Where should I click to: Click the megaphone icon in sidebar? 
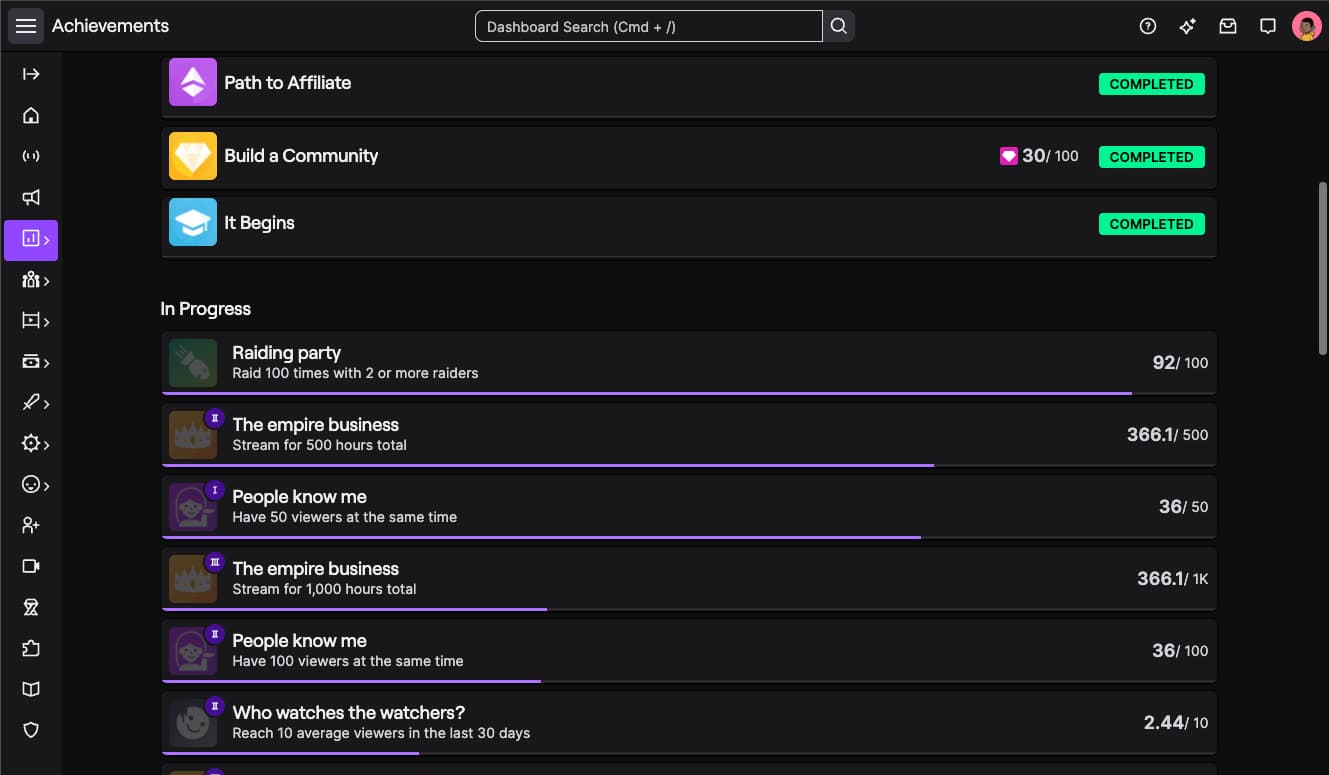click(31, 197)
